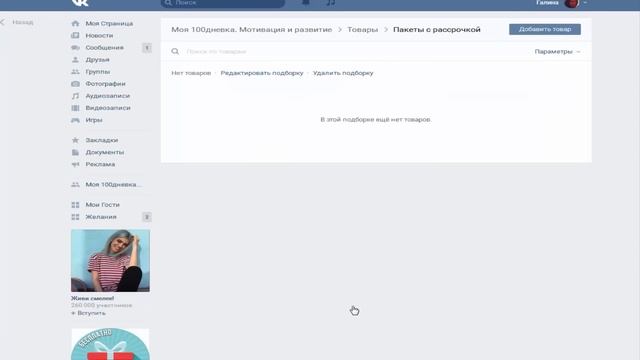The width and height of the screenshot is (640, 360).
Task: Click the Желания counter badge
Action: pyautogui.click(x=147, y=217)
